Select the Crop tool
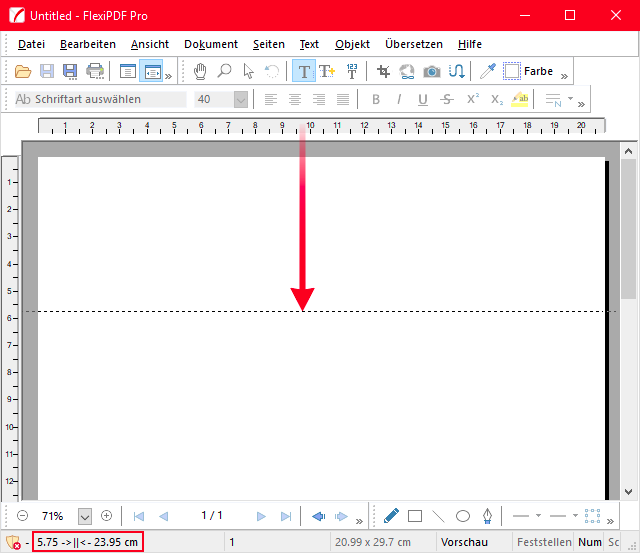The image size is (640, 553). [383, 71]
